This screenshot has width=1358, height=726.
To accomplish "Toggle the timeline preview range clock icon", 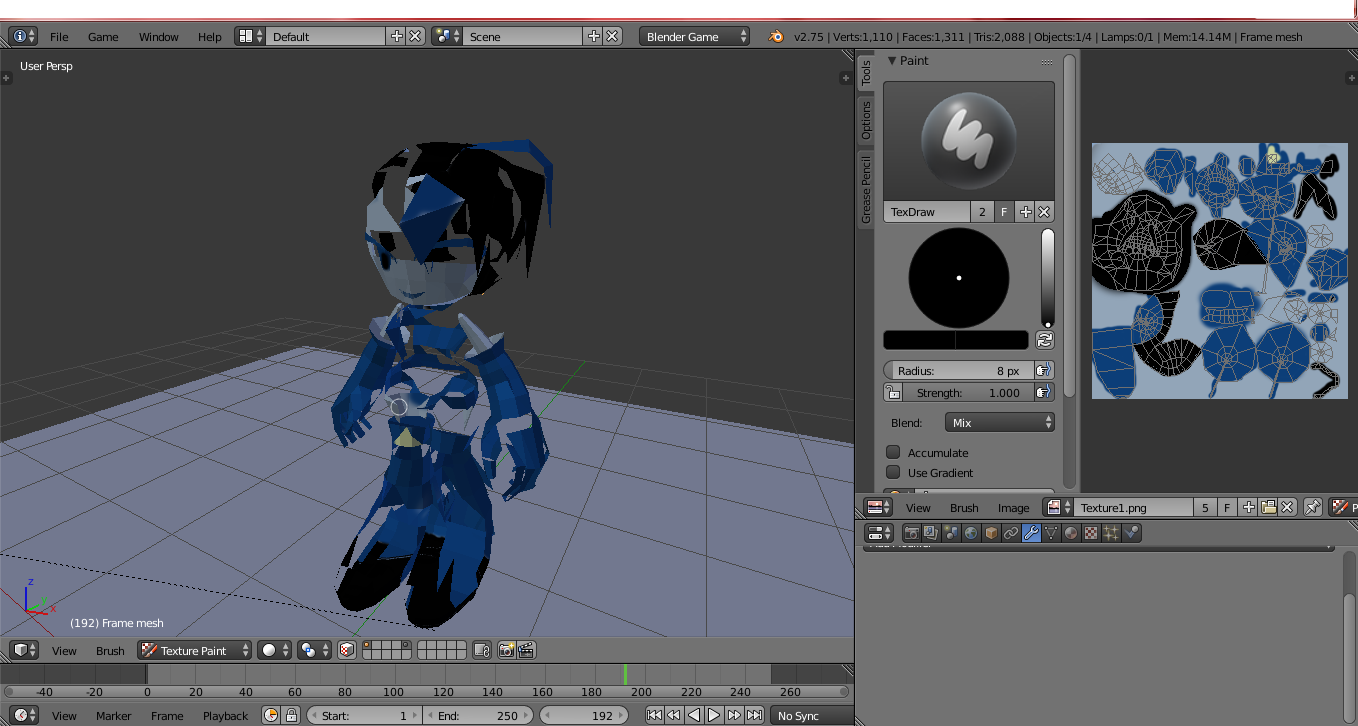I will [271, 715].
